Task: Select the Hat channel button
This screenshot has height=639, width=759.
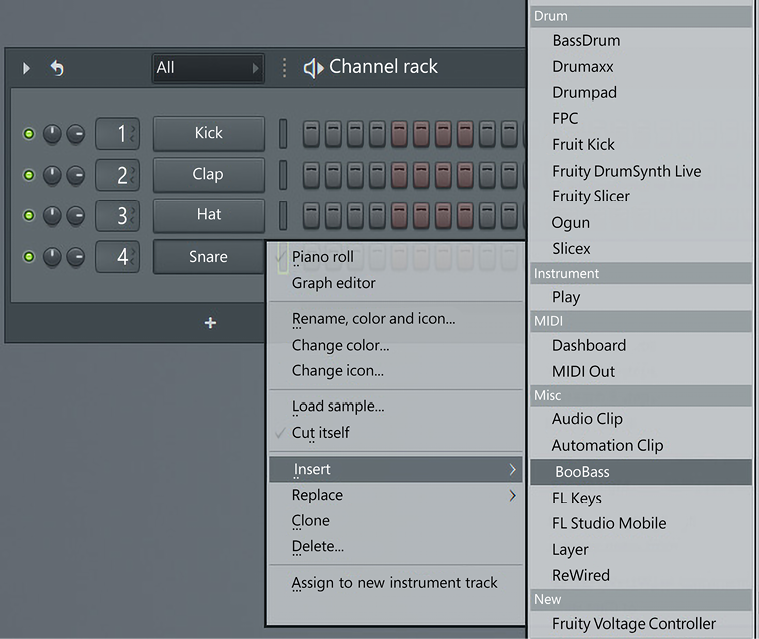Action: coord(209,215)
